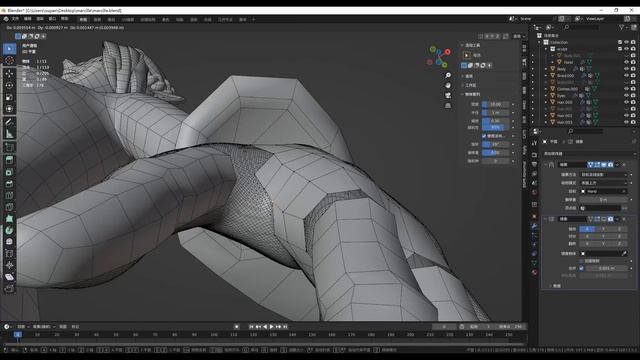640x360 pixels.
Task: Select the Bevel tool
Action: point(9,184)
